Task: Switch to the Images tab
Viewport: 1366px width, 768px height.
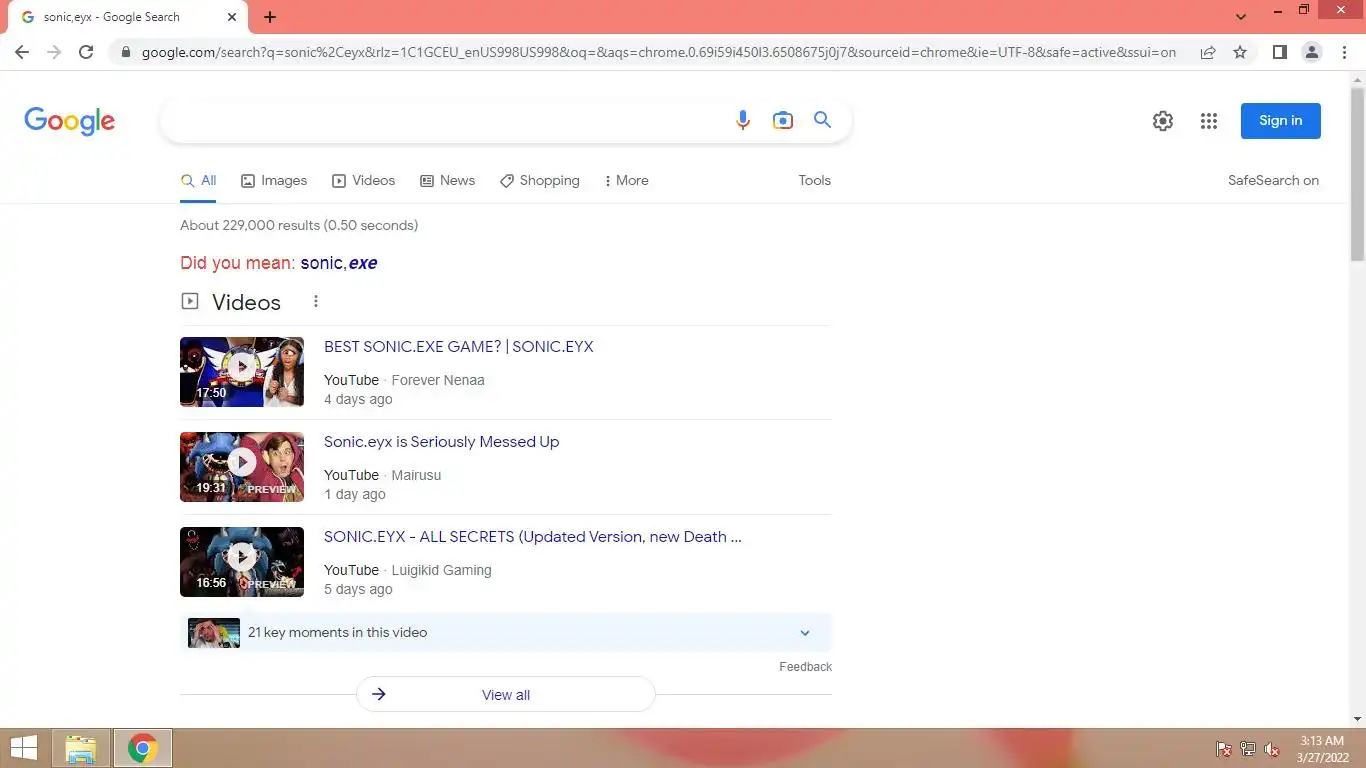Action: coord(274,181)
